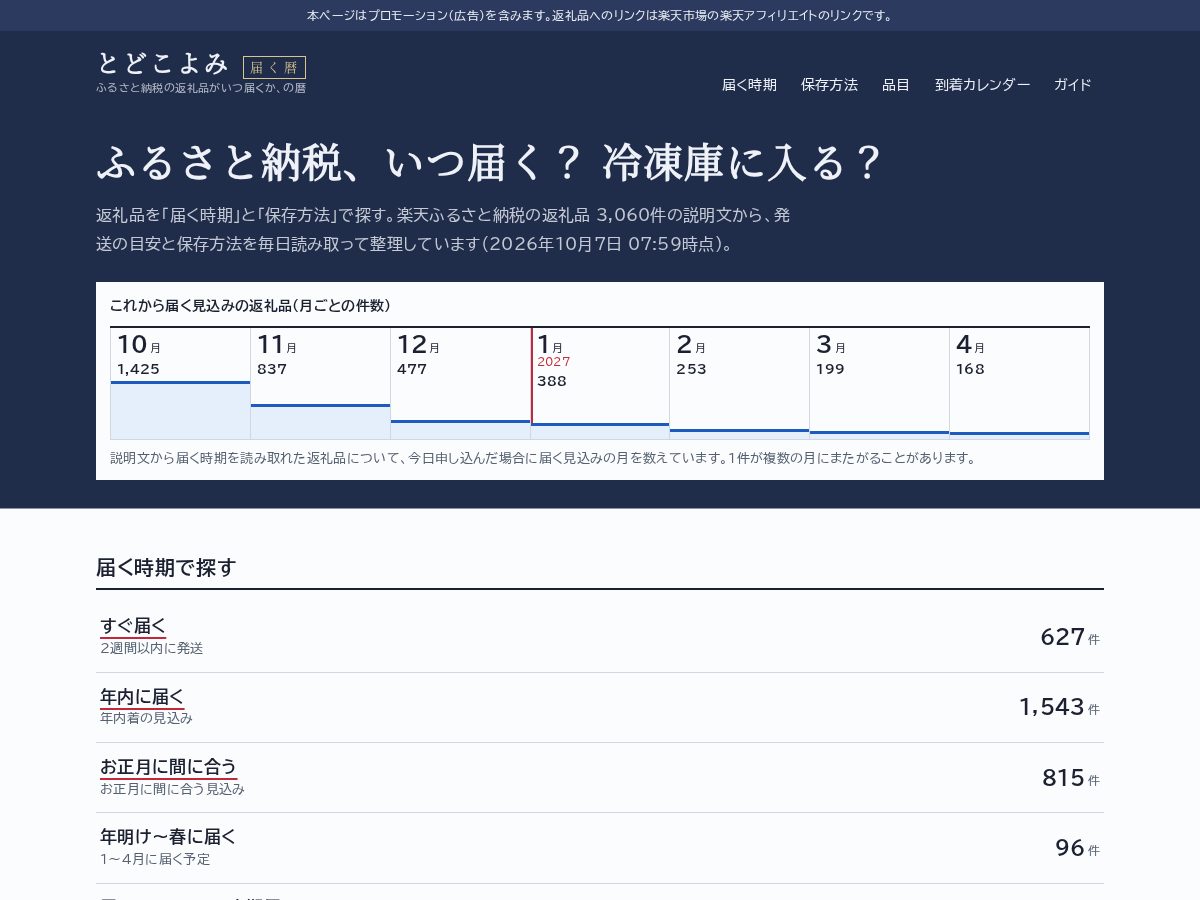Viewport: 1200px width, 900px height.
Task: Click the chart footnote starting 説明文から届く時期
Action: pyautogui.click(x=543, y=458)
